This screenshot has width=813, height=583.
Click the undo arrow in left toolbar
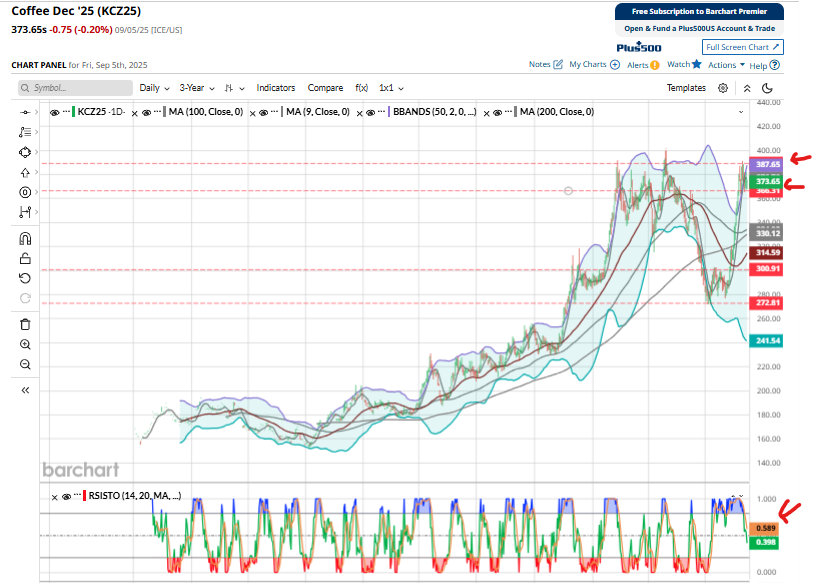[25, 278]
